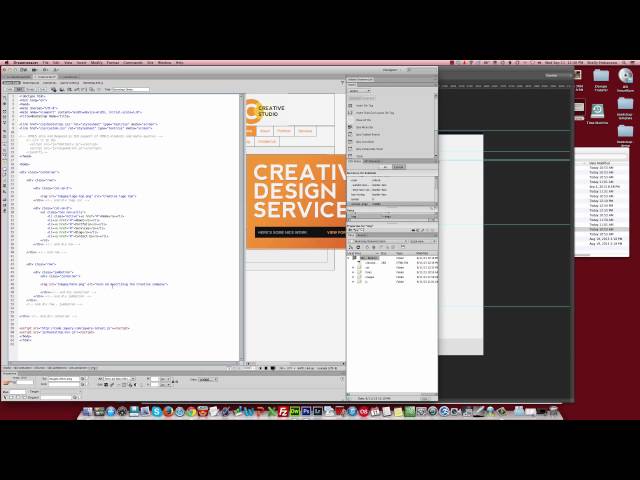Open Skype from the Dock
This screenshot has width=640, height=480.
157,411
